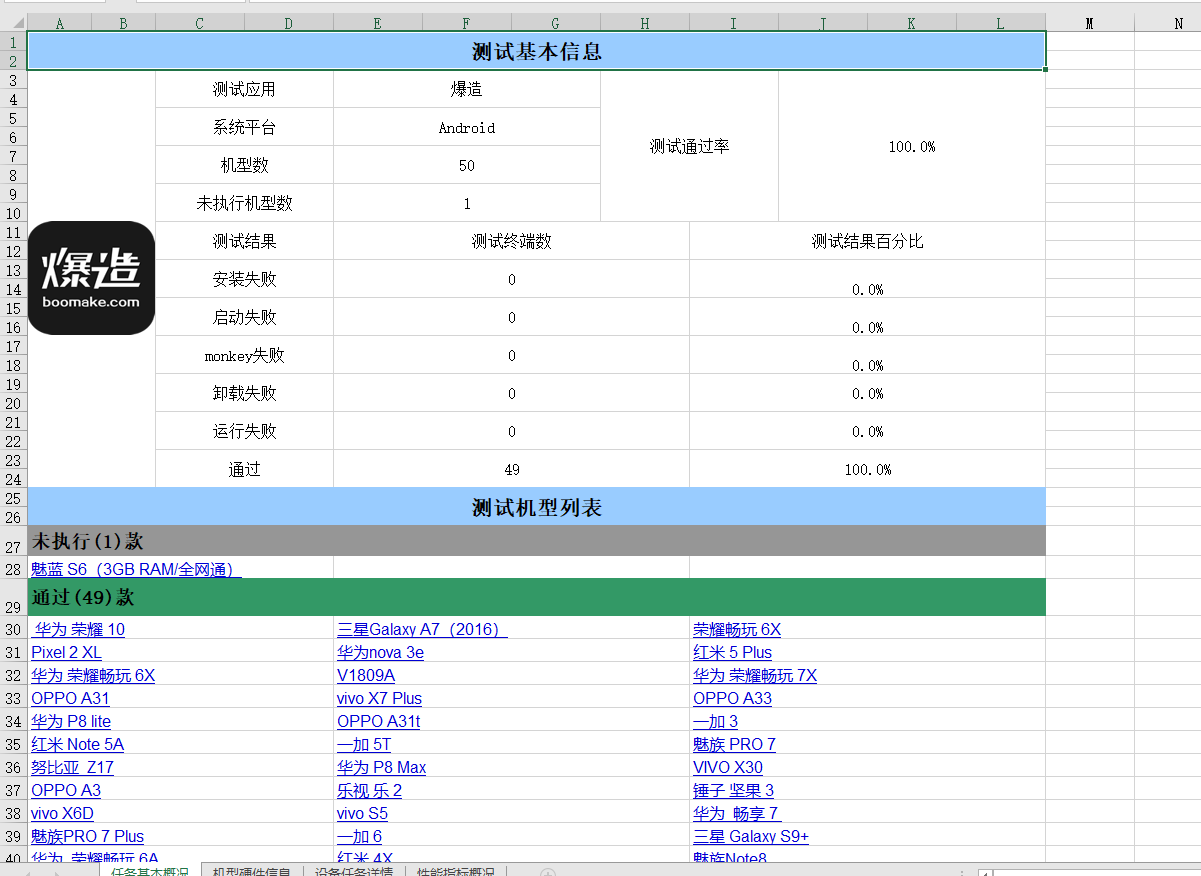1201x876 pixels.
Task: Click the 安装失败 label cell
Action: 244,279
